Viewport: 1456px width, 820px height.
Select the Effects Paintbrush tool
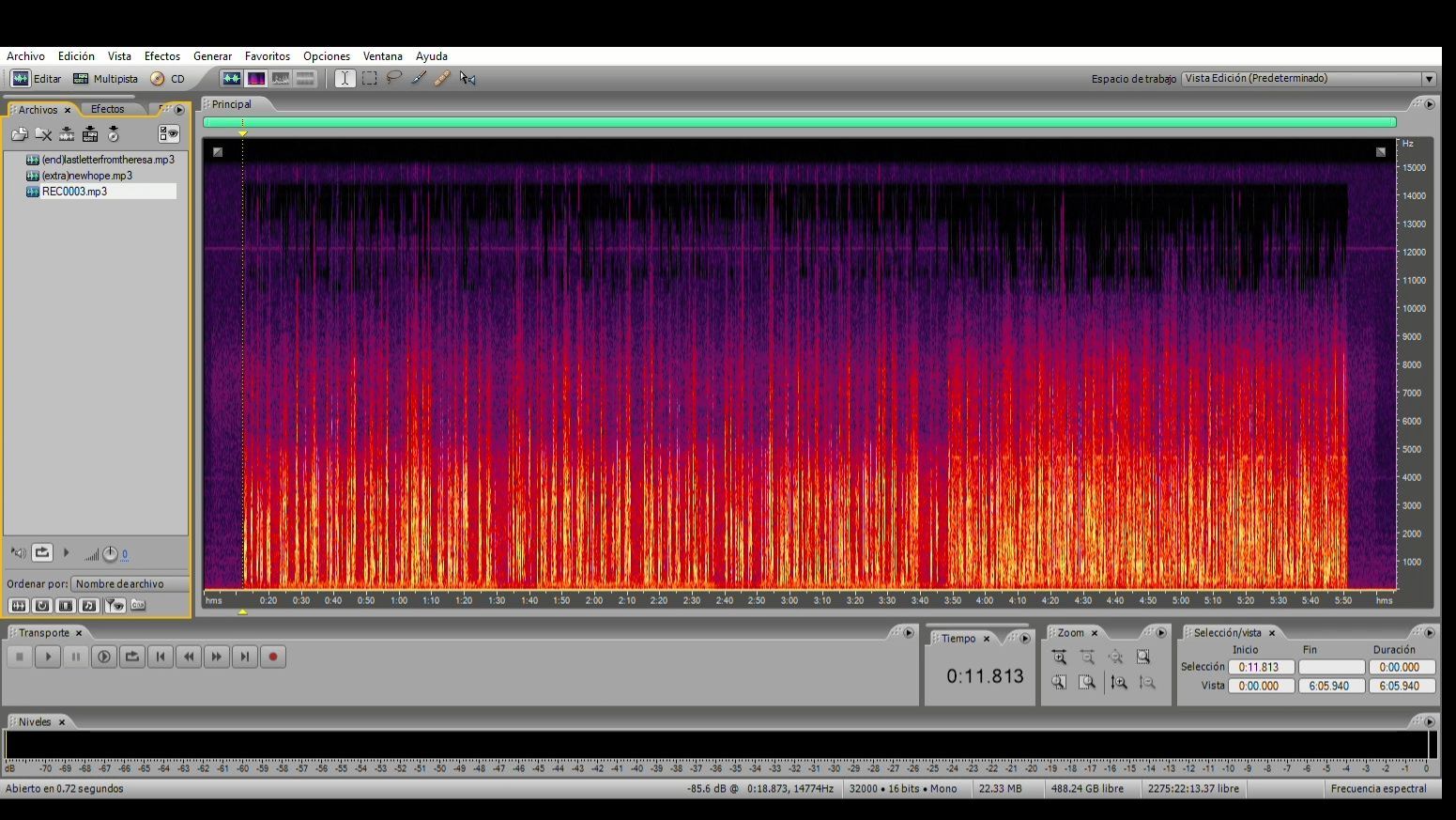coord(419,79)
